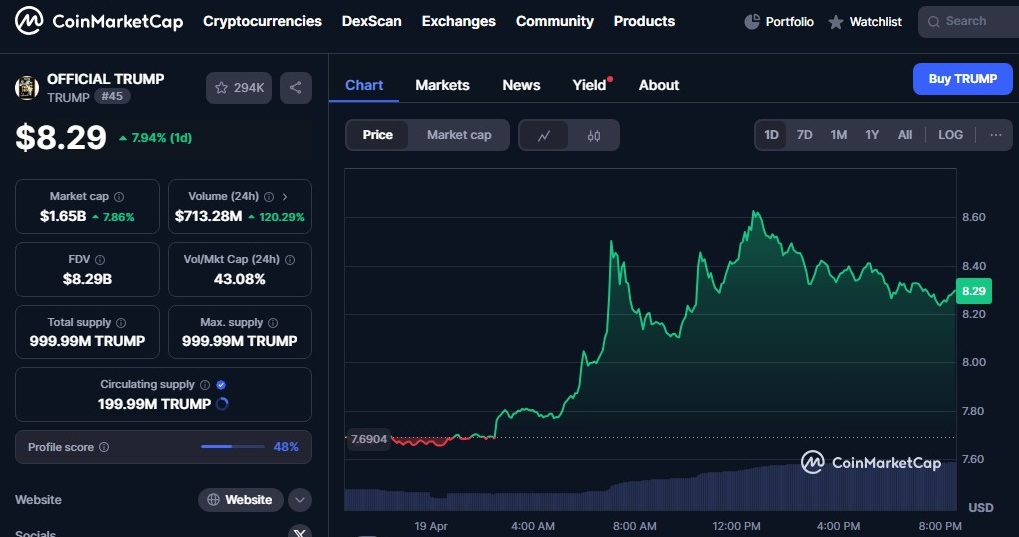The width and height of the screenshot is (1019, 537).
Task: Open the Cryptocurrencies menu
Action: coord(263,21)
